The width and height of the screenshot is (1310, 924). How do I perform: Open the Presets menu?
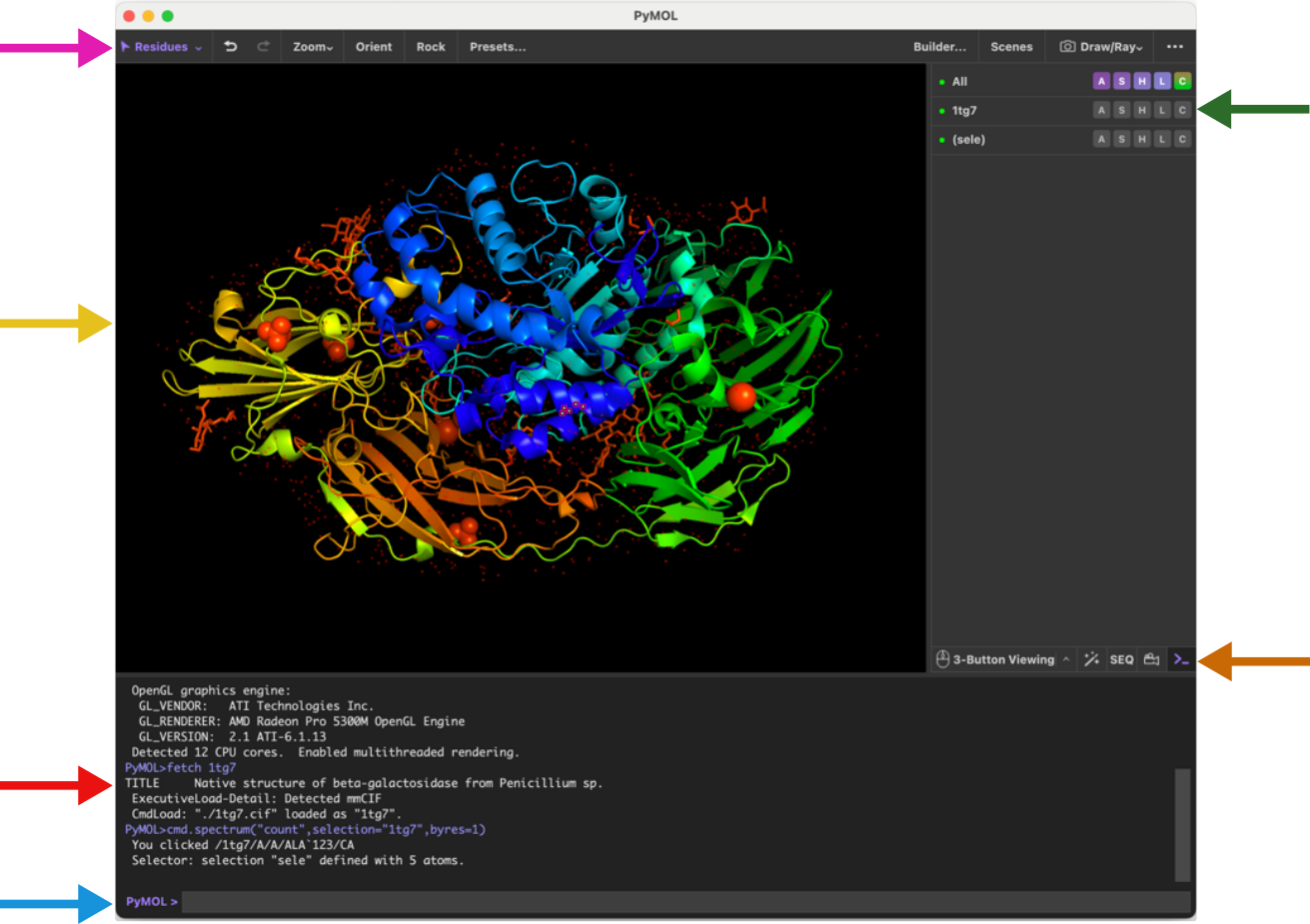(x=498, y=46)
